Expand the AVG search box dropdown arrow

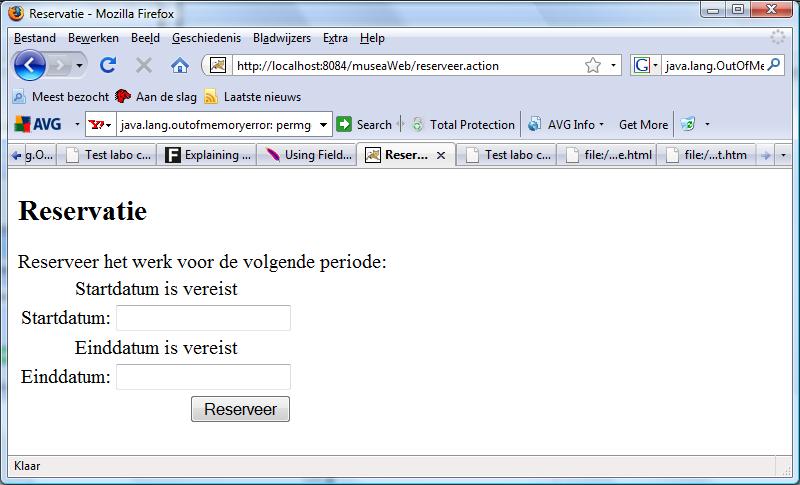click(324, 125)
